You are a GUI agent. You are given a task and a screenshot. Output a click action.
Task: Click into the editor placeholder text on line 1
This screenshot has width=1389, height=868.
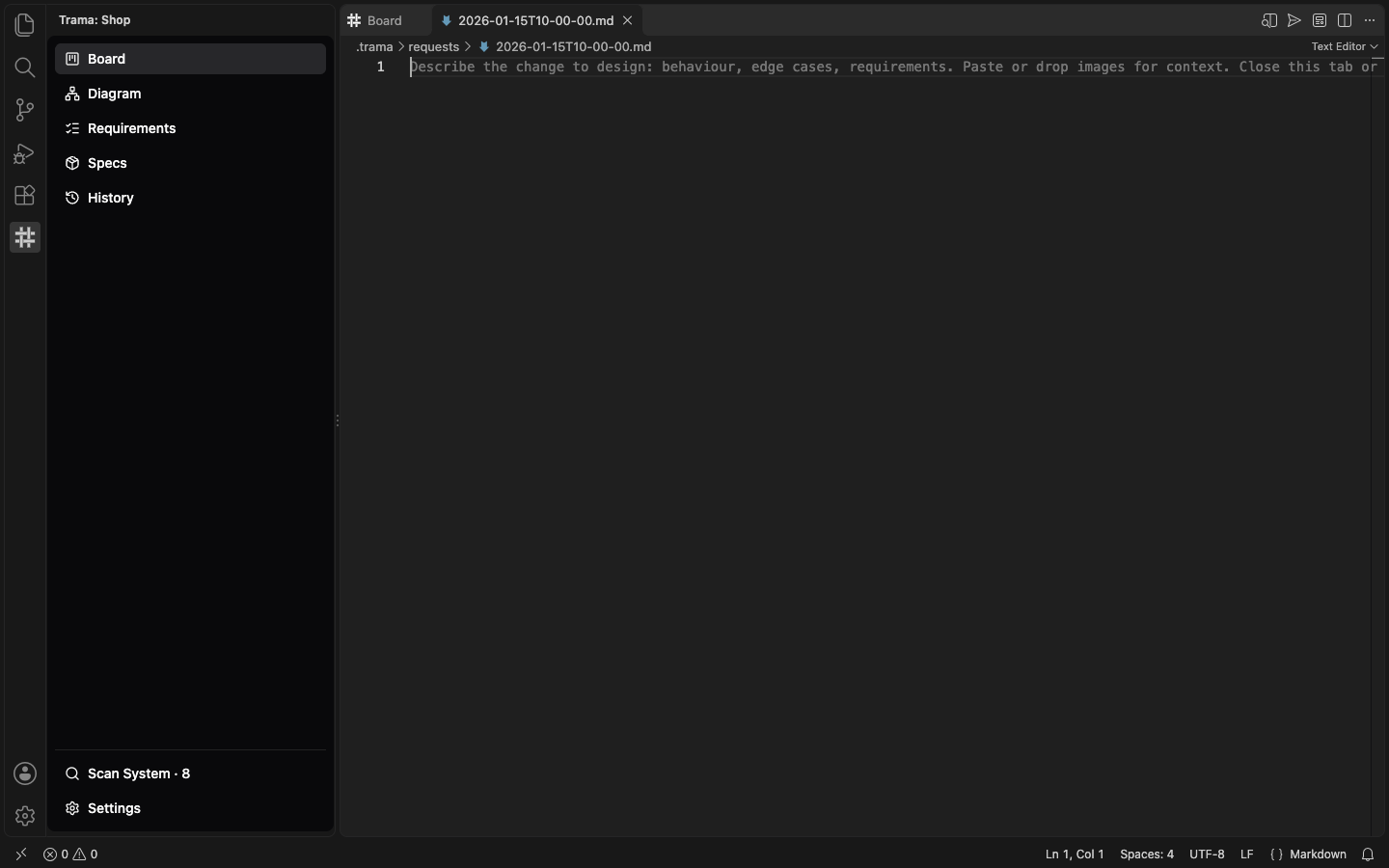coord(893,67)
